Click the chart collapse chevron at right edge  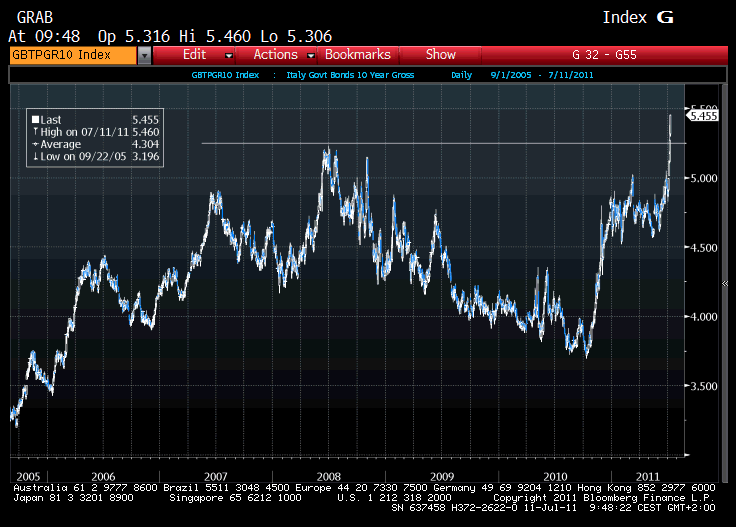coord(725,283)
